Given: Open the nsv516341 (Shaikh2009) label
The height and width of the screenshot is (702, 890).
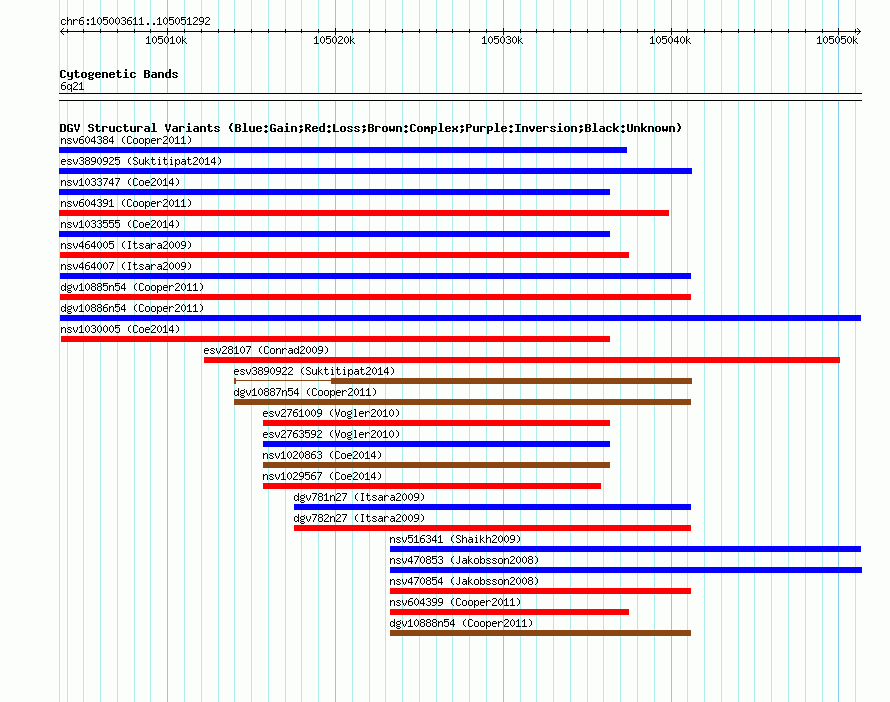Looking at the screenshot, I should [455, 539].
